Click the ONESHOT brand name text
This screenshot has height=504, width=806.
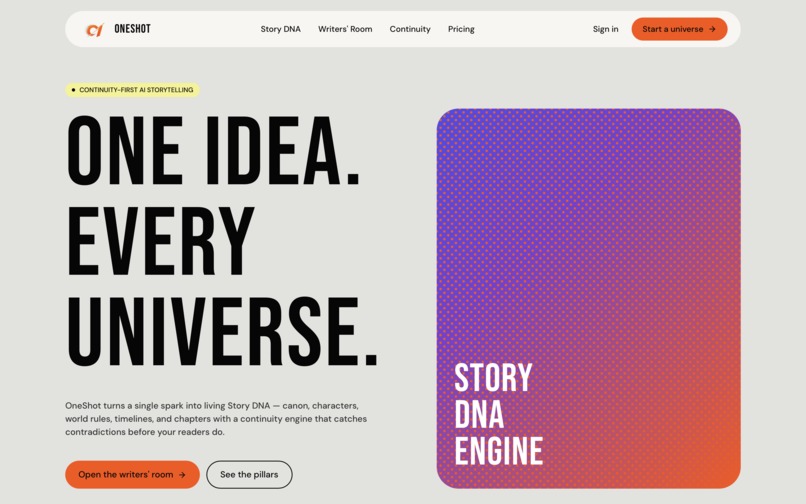(132, 29)
